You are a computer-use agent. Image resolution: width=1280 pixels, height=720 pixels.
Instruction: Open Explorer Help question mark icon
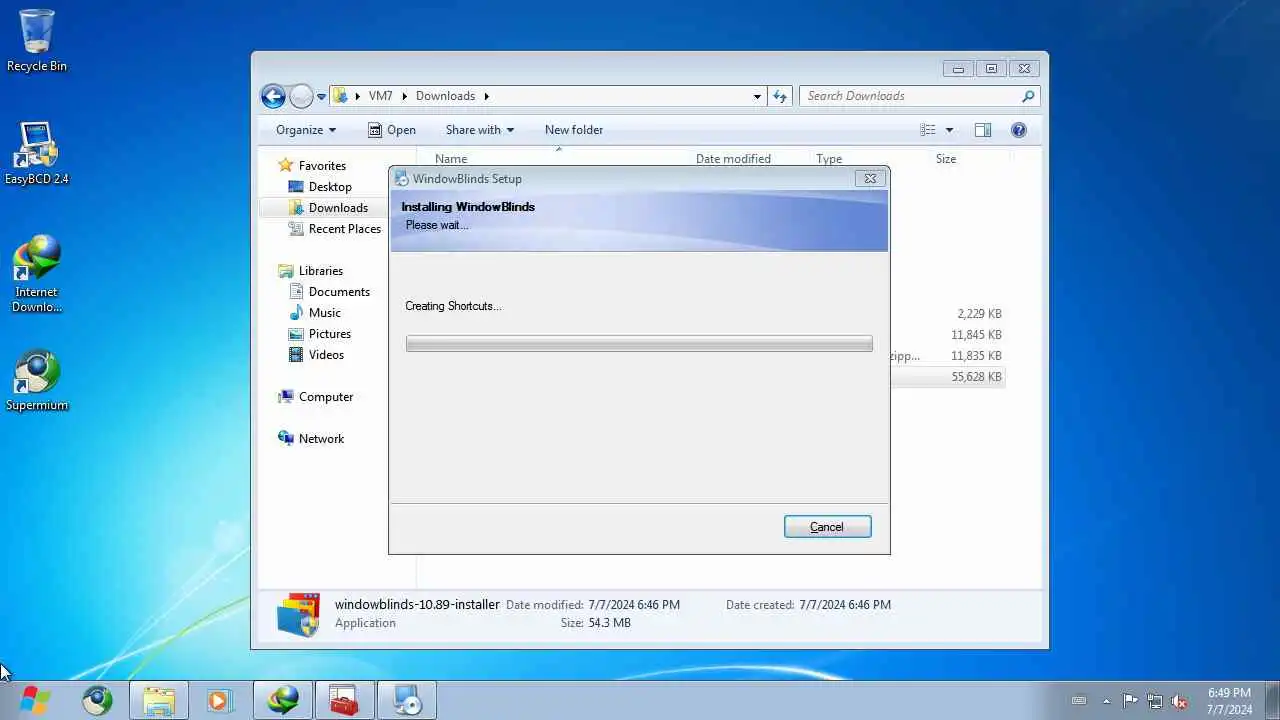1019,130
